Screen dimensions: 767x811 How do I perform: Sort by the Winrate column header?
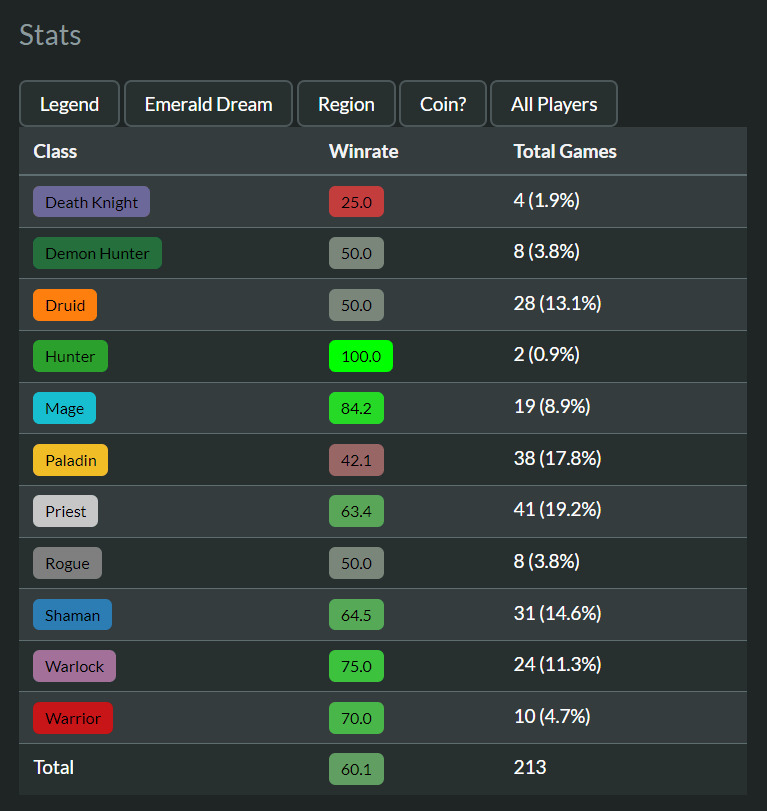[x=363, y=152]
